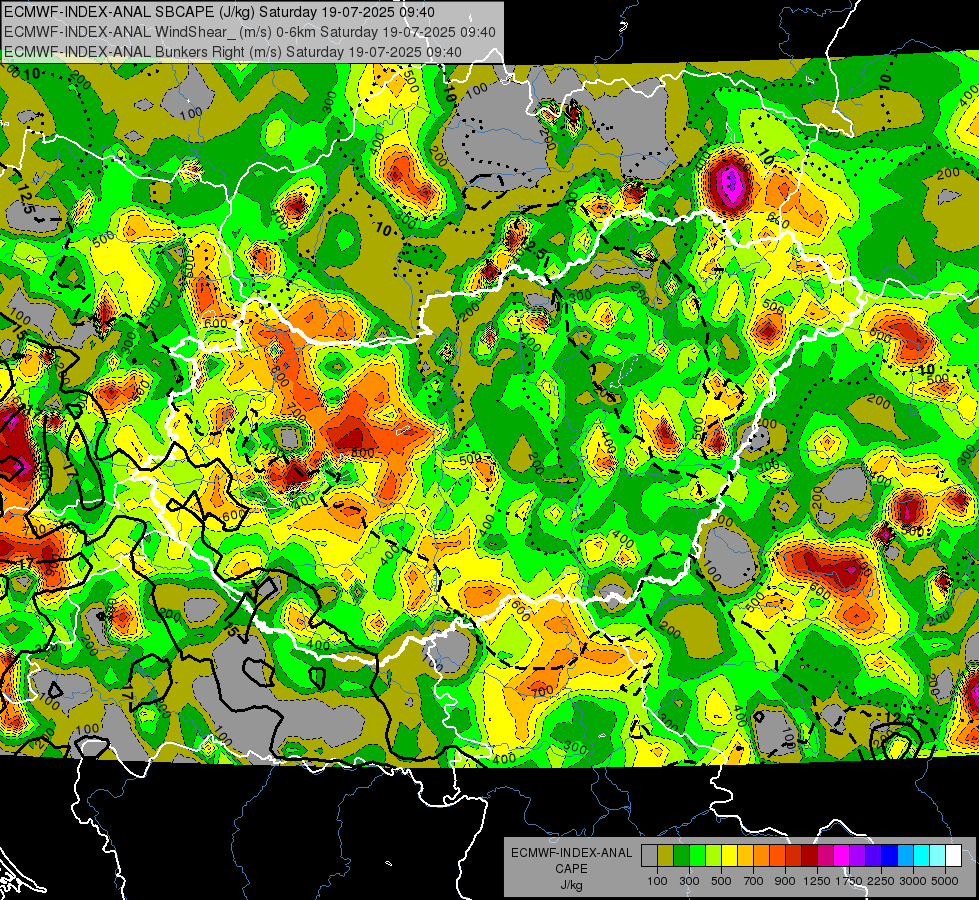This screenshot has width=979, height=900.
Task: Select the cyan legend swatch
Action: coord(922,855)
